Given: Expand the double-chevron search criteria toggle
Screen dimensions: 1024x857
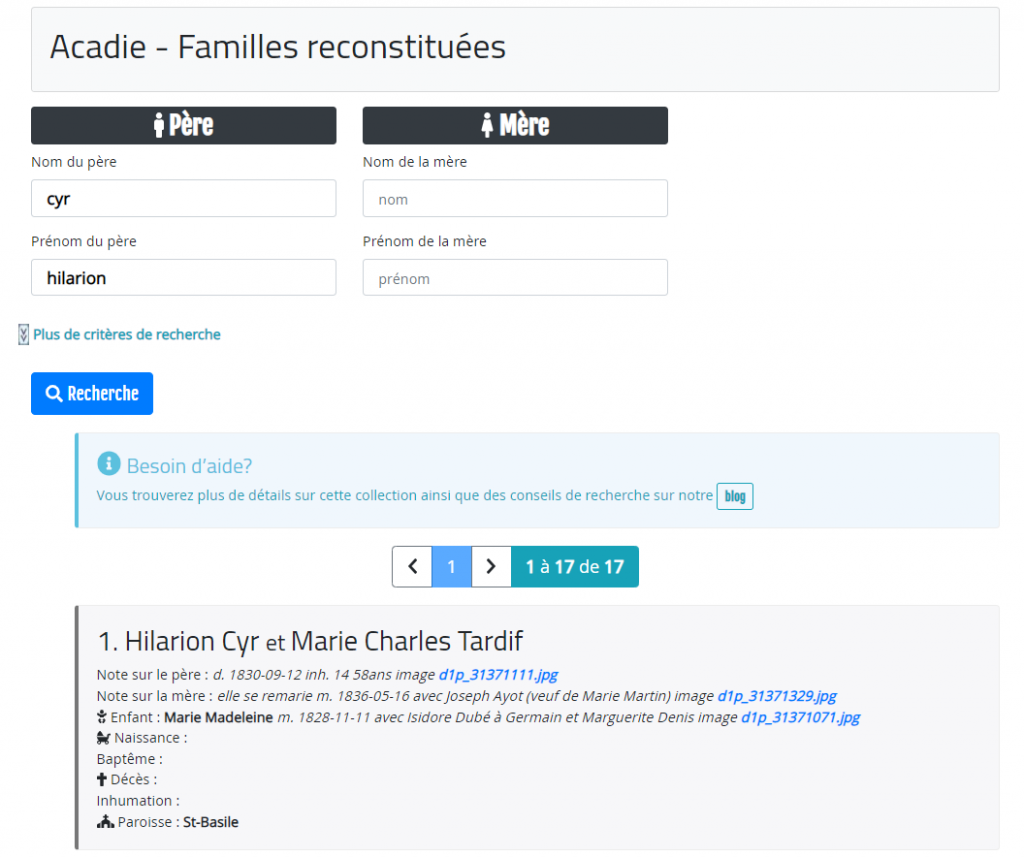Looking at the screenshot, I should [23, 335].
